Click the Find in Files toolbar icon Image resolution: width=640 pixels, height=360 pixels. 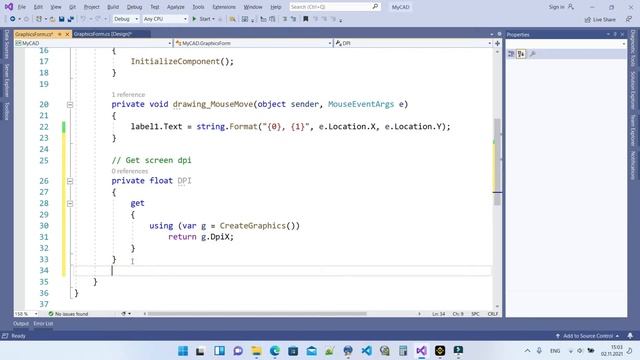point(232,19)
